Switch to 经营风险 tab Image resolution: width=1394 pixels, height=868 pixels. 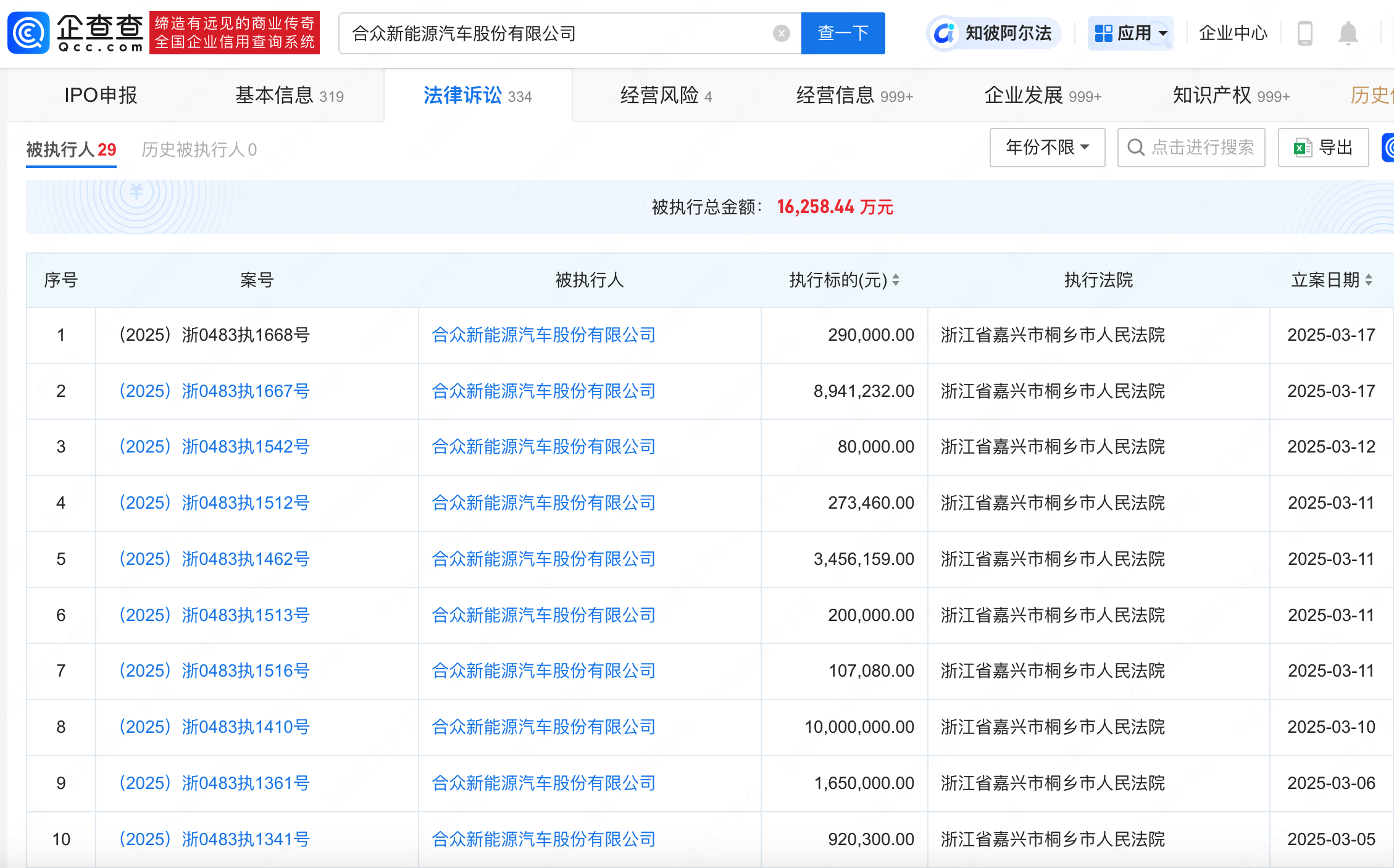666,96
